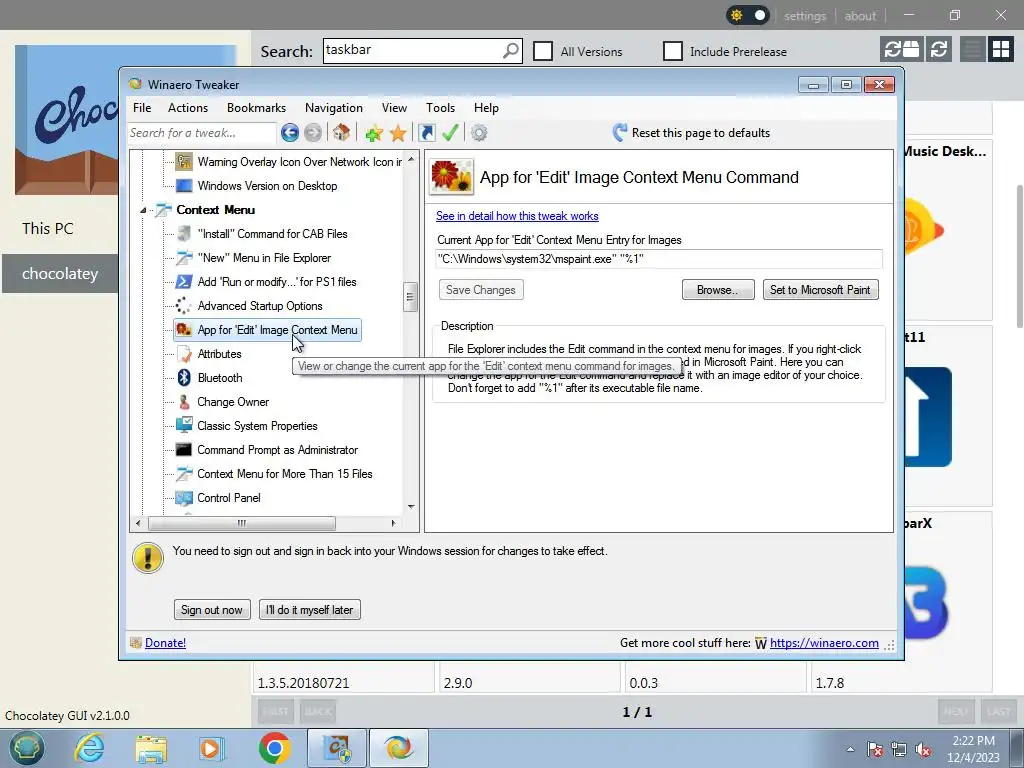Click the Sign out now button
The image size is (1024, 768).
click(x=212, y=610)
